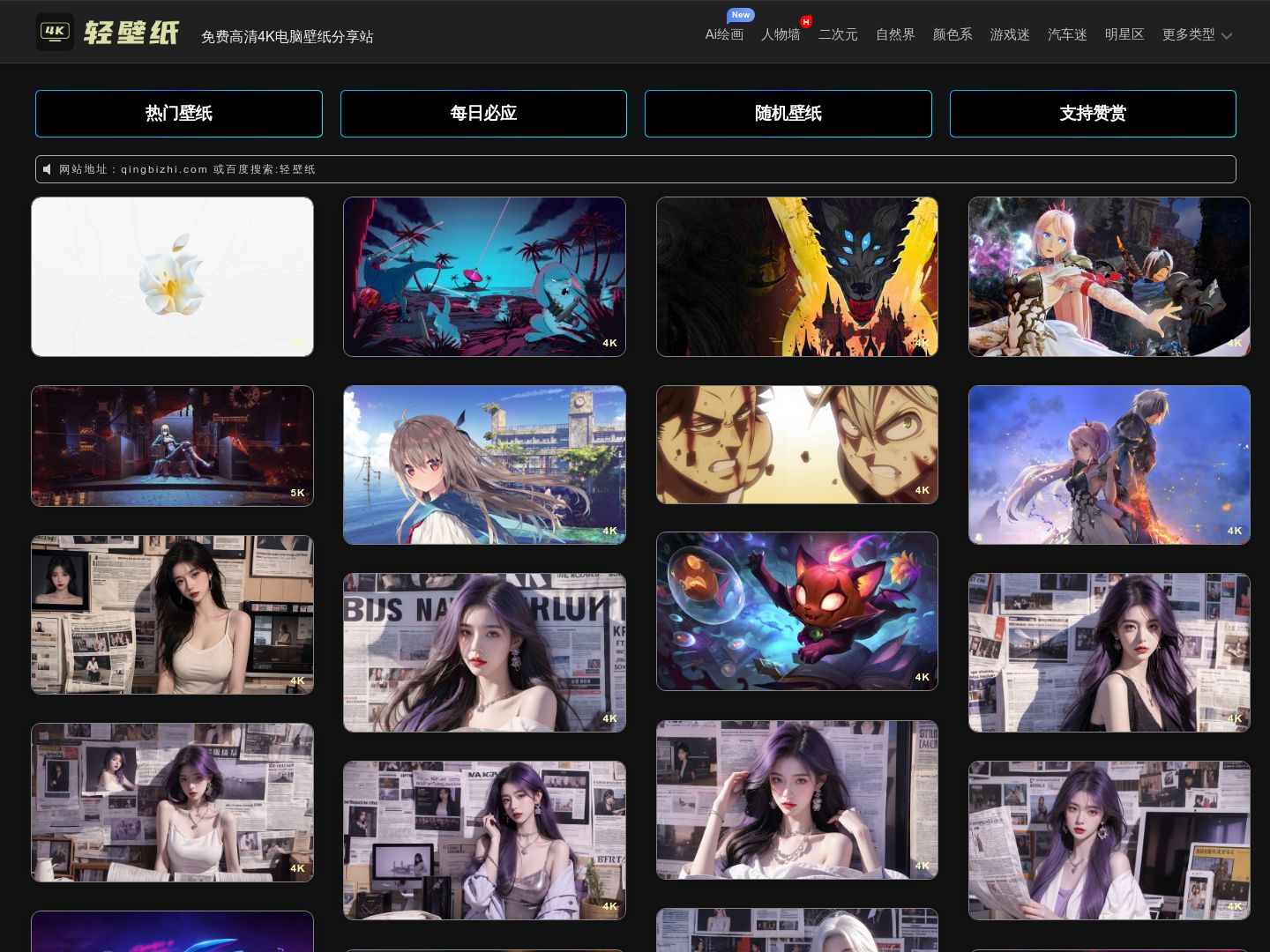Viewport: 1270px width, 952px height.
Task: Click the 轻壁纸 site title
Action: 131,33
